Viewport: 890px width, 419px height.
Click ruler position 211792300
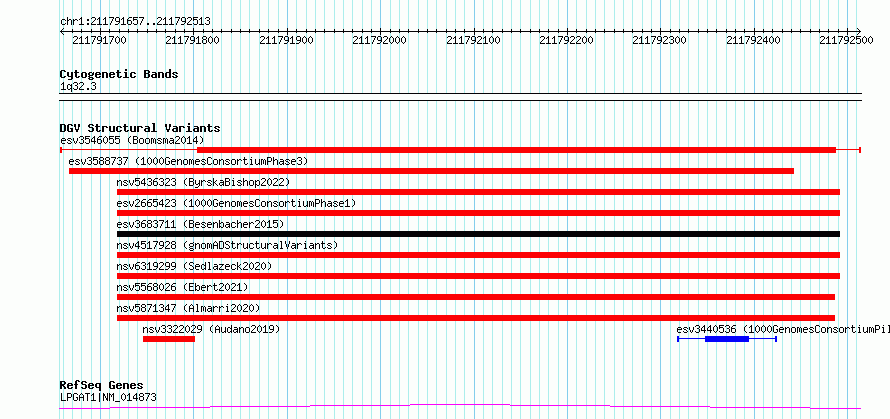tap(660, 40)
